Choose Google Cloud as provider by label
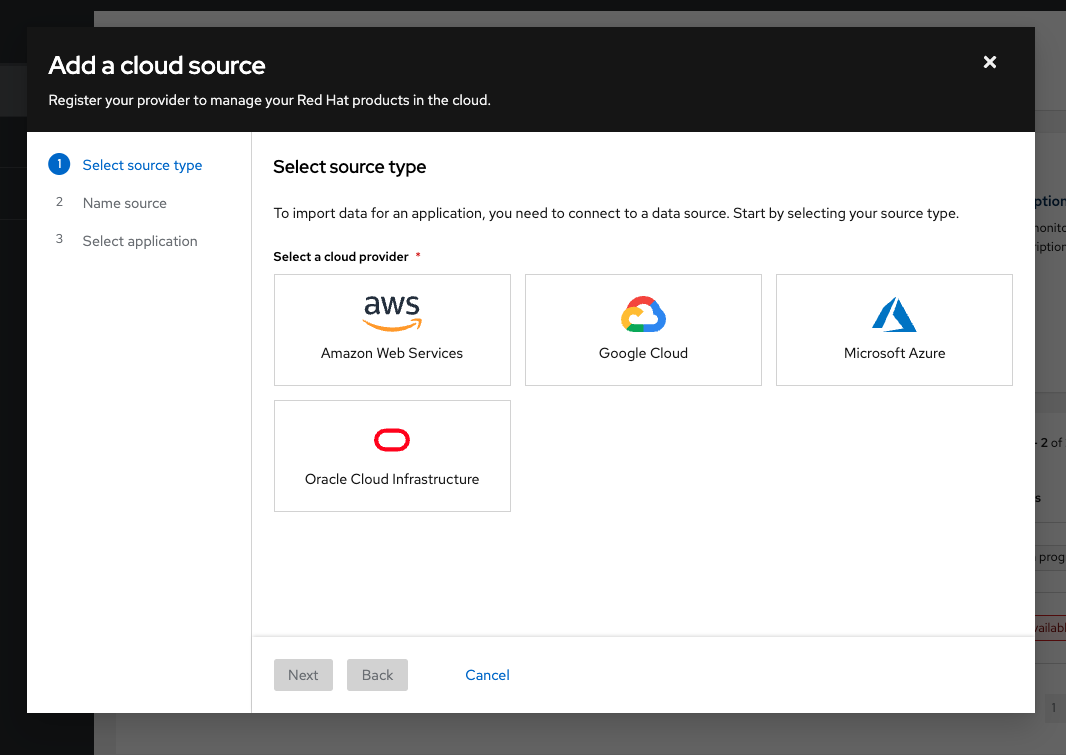Image resolution: width=1066 pixels, height=755 pixels. [x=643, y=353]
